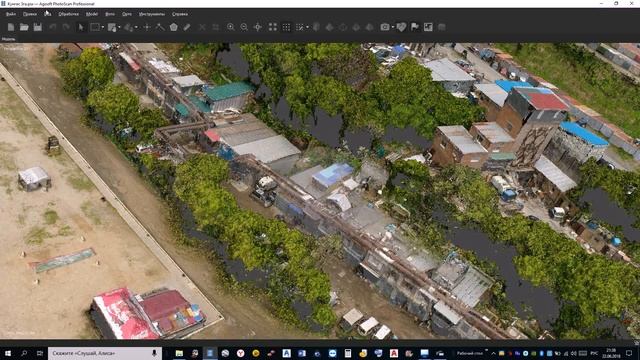Viewport: 640px width, 360px height.
Task: Open the Yandex browser taskbar icon
Action: pos(240,353)
